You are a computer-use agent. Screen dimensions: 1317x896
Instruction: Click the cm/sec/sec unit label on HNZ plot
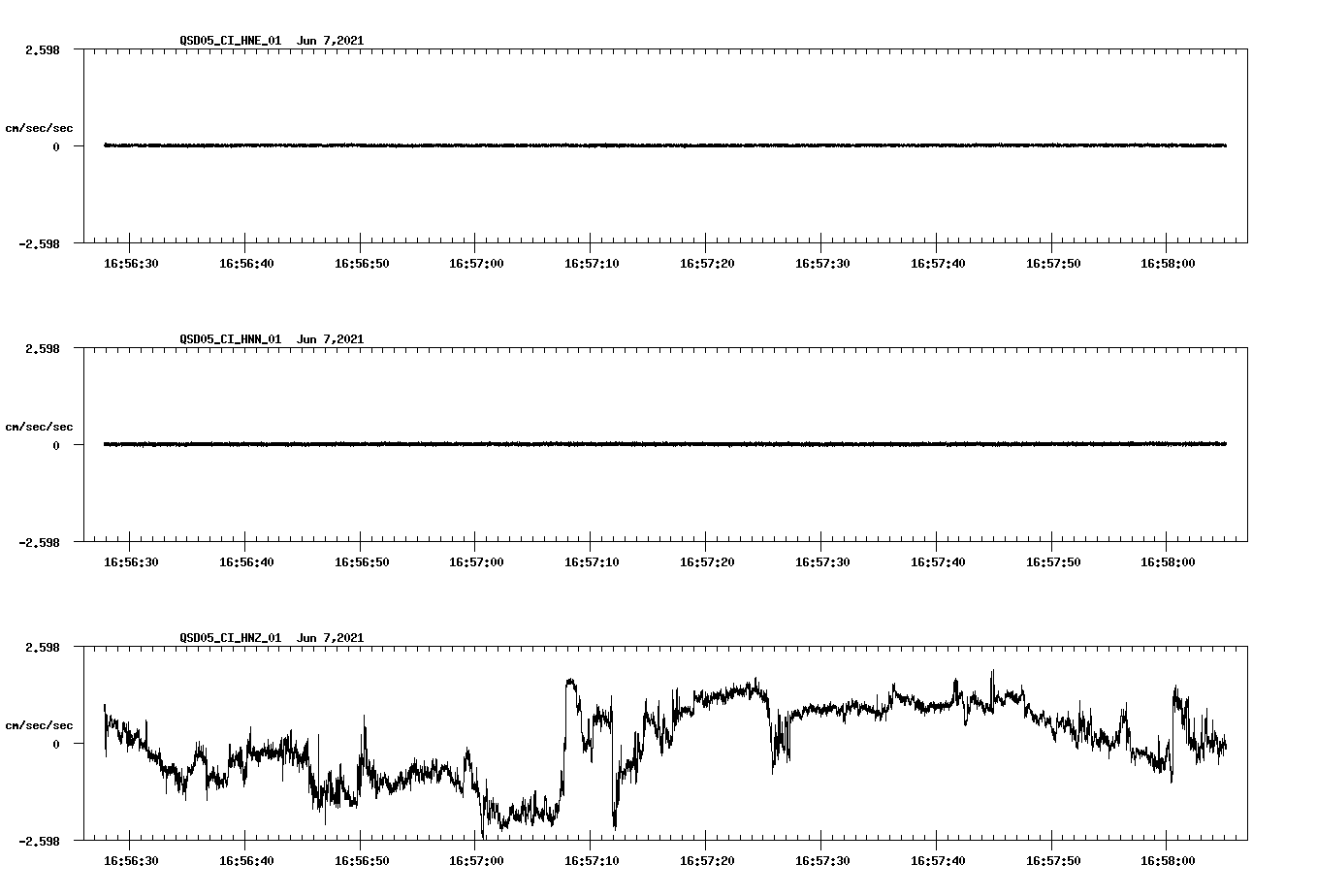39,725
